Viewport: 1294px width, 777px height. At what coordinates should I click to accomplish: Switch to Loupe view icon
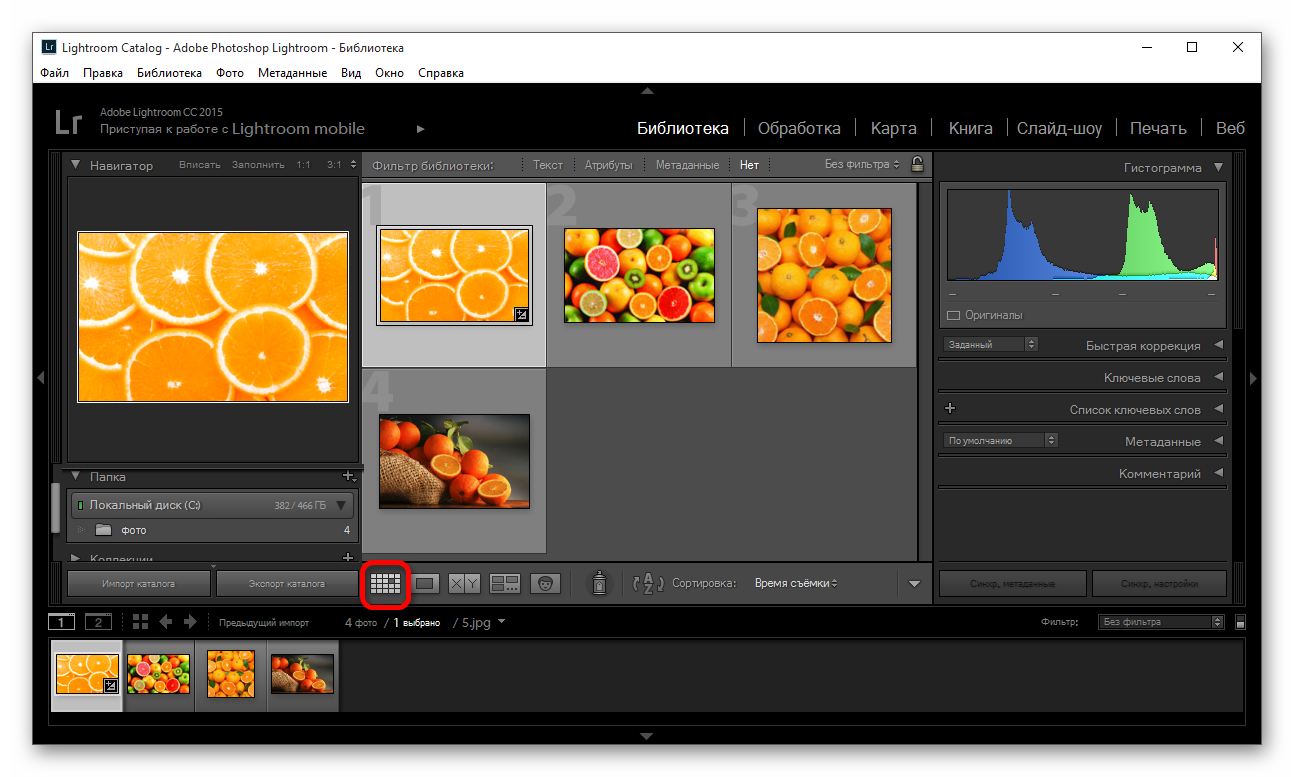(425, 583)
